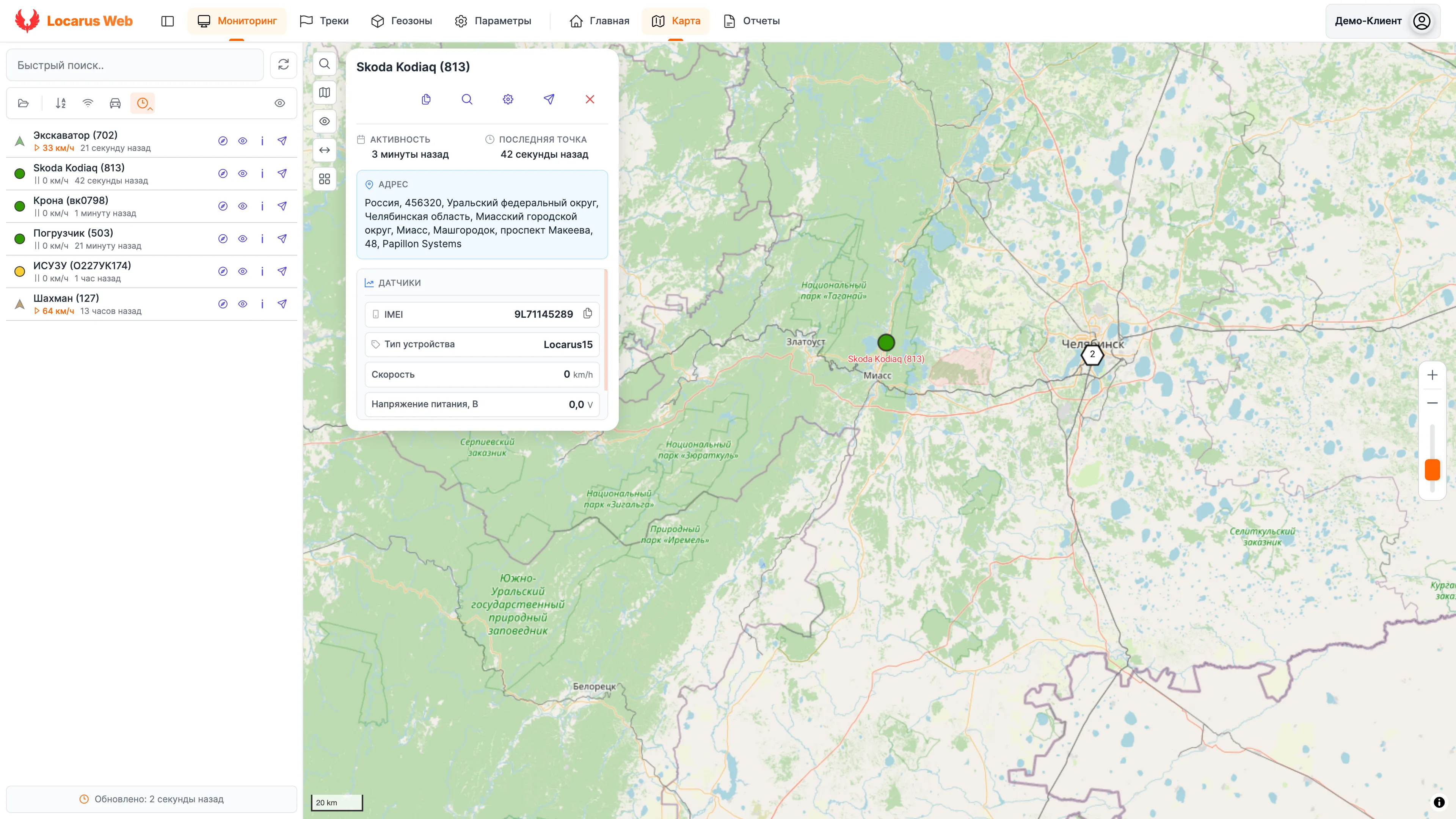The width and height of the screenshot is (1456, 819).
Task: Select Skoda Kodiaq (813) in vehicle list
Action: point(79,168)
